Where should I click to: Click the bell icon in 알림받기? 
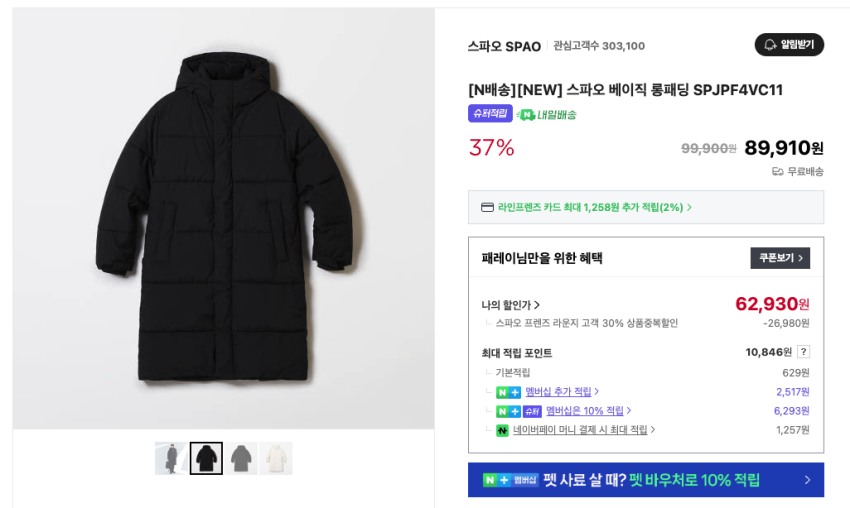(x=770, y=45)
